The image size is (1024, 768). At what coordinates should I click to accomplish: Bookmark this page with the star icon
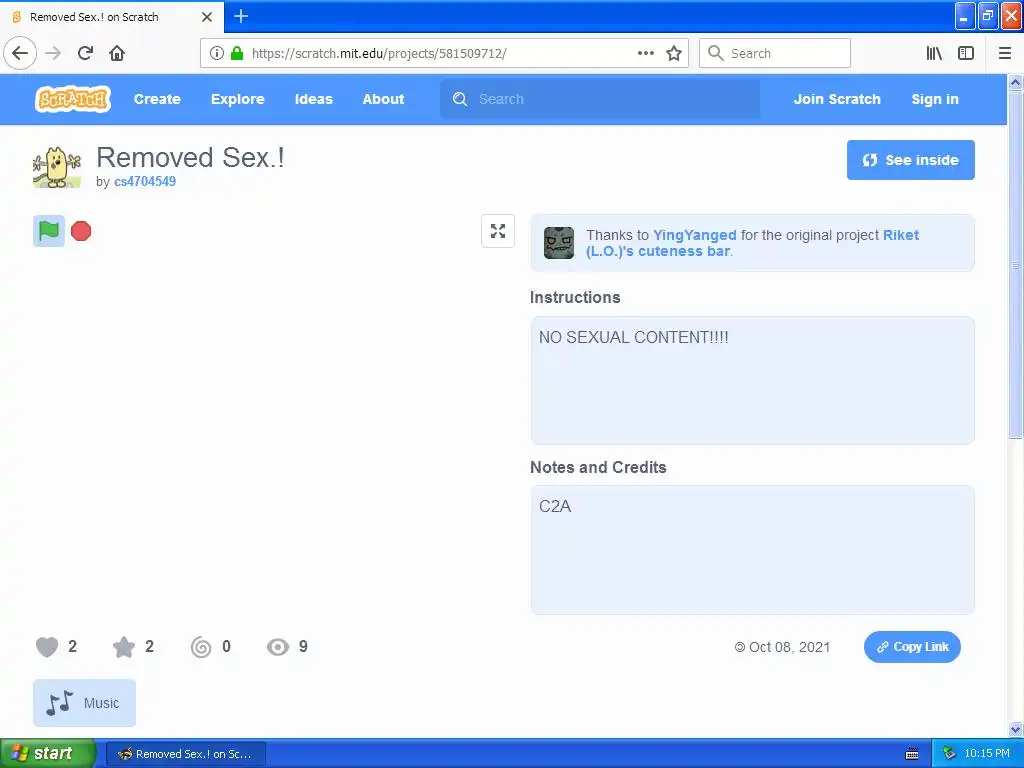click(674, 53)
